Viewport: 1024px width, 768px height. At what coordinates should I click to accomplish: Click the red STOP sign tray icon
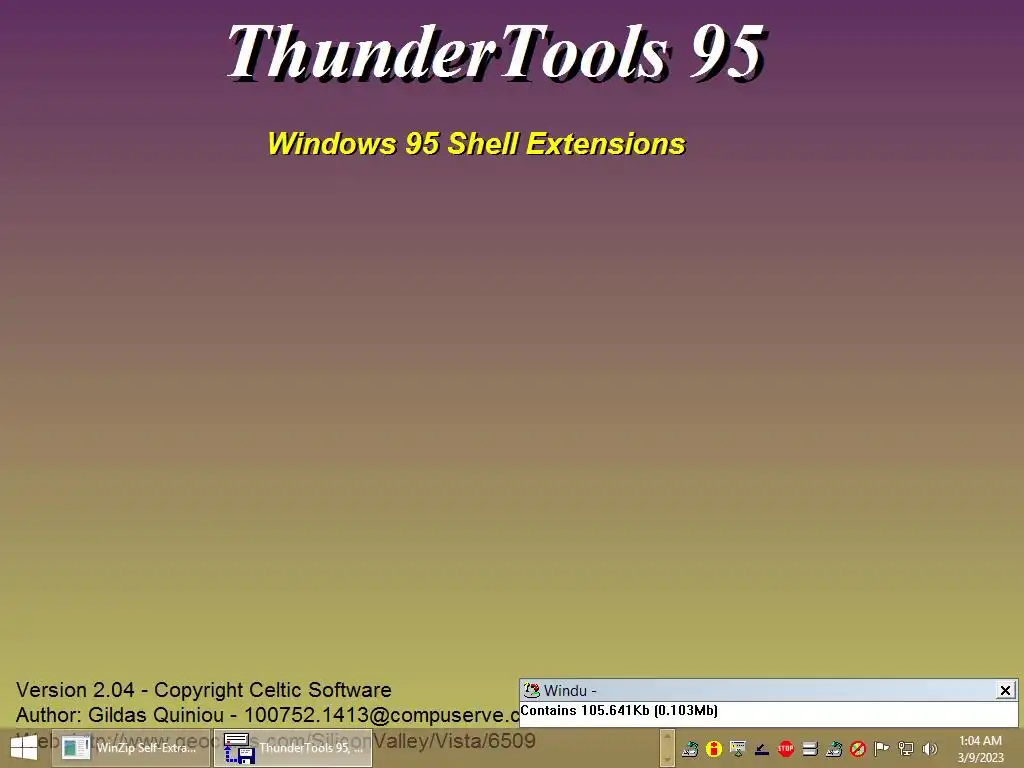tap(786, 749)
